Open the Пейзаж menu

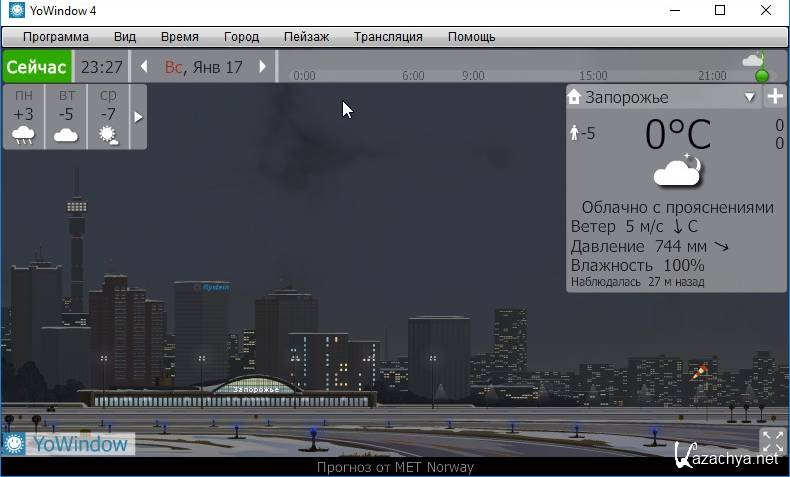[306, 37]
